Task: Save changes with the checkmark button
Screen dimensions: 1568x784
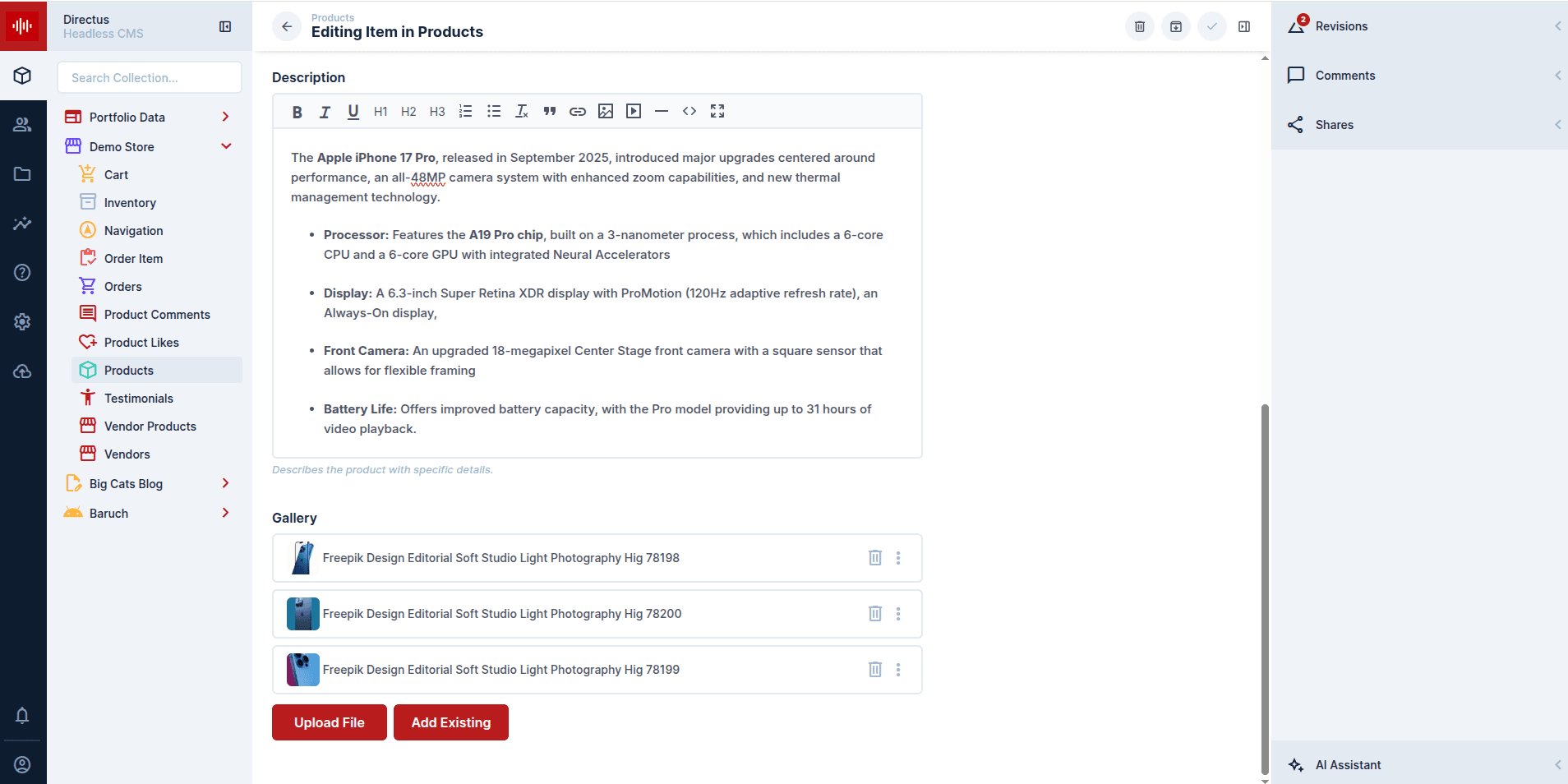Action: click(x=1212, y=26)
